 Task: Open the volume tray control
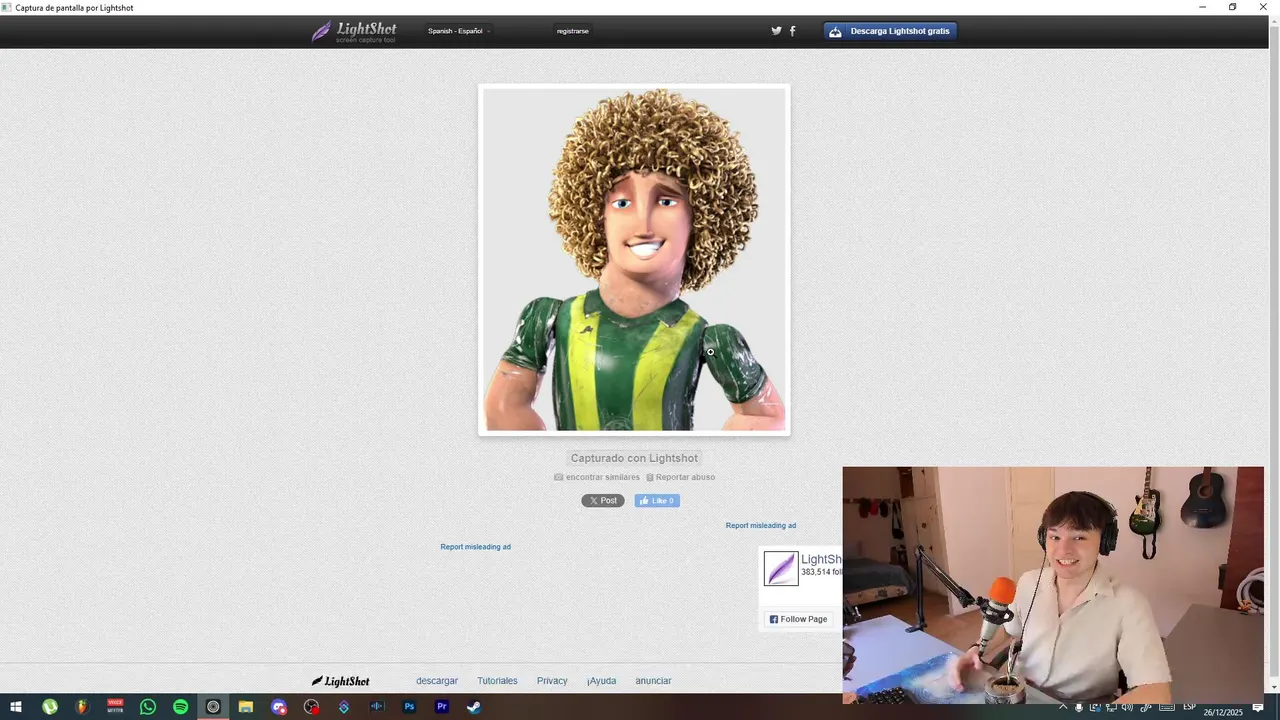[x=1127, y=707]
